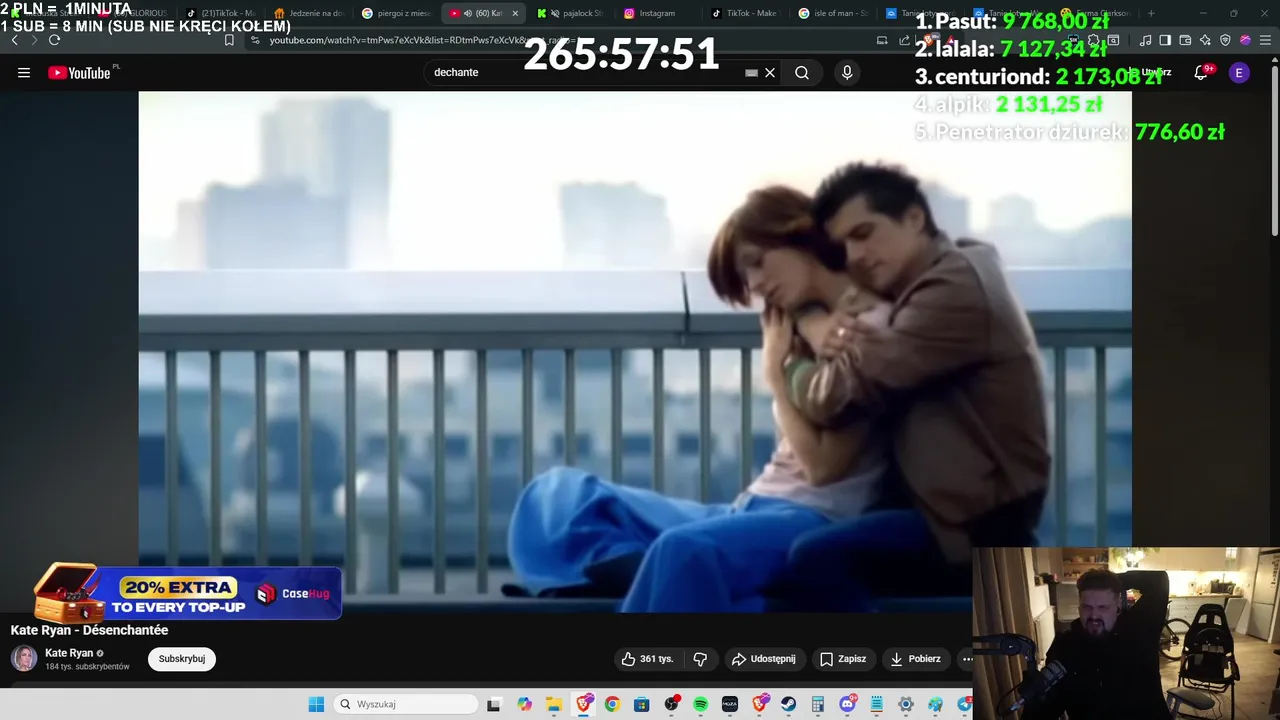This screenshot has height=720, width=1280.
Task: View site settings icon beside URL
Action: click(x=256, y=40)
